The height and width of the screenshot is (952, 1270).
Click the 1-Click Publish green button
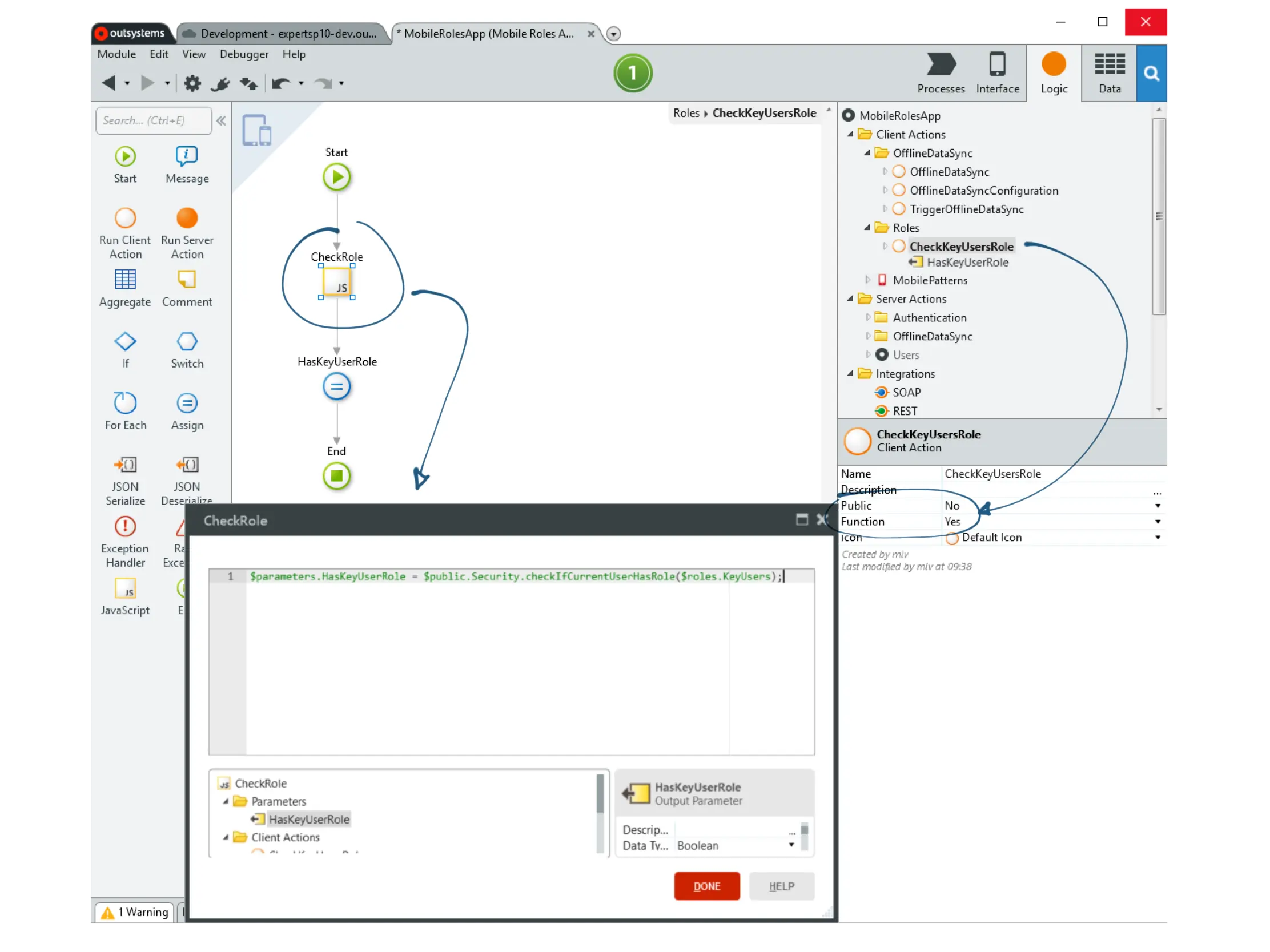pos(633,73)
